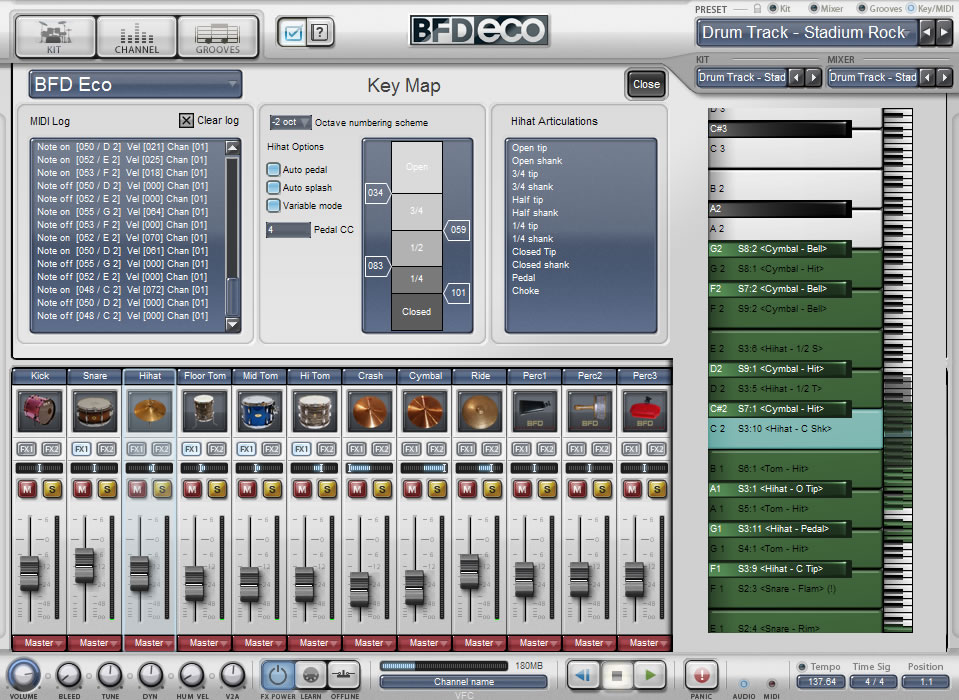The image size is (959, 700).
Task: Click the Cymbal channel header
Action: tap(425, 376)
